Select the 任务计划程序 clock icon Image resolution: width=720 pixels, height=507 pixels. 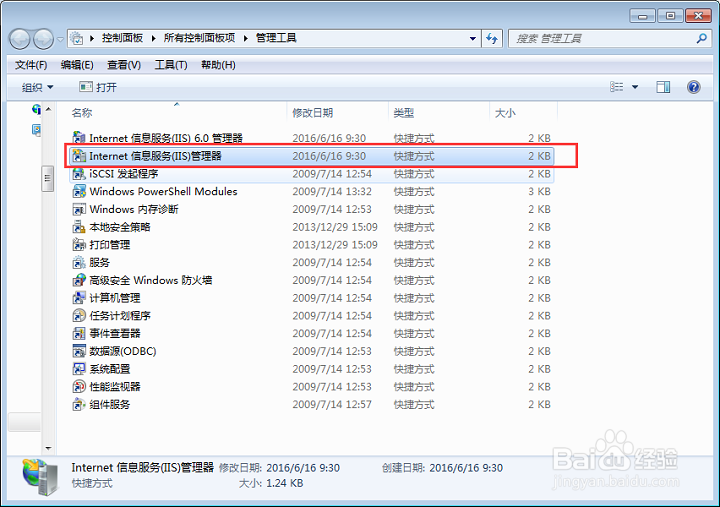click(x=79, y=315)
